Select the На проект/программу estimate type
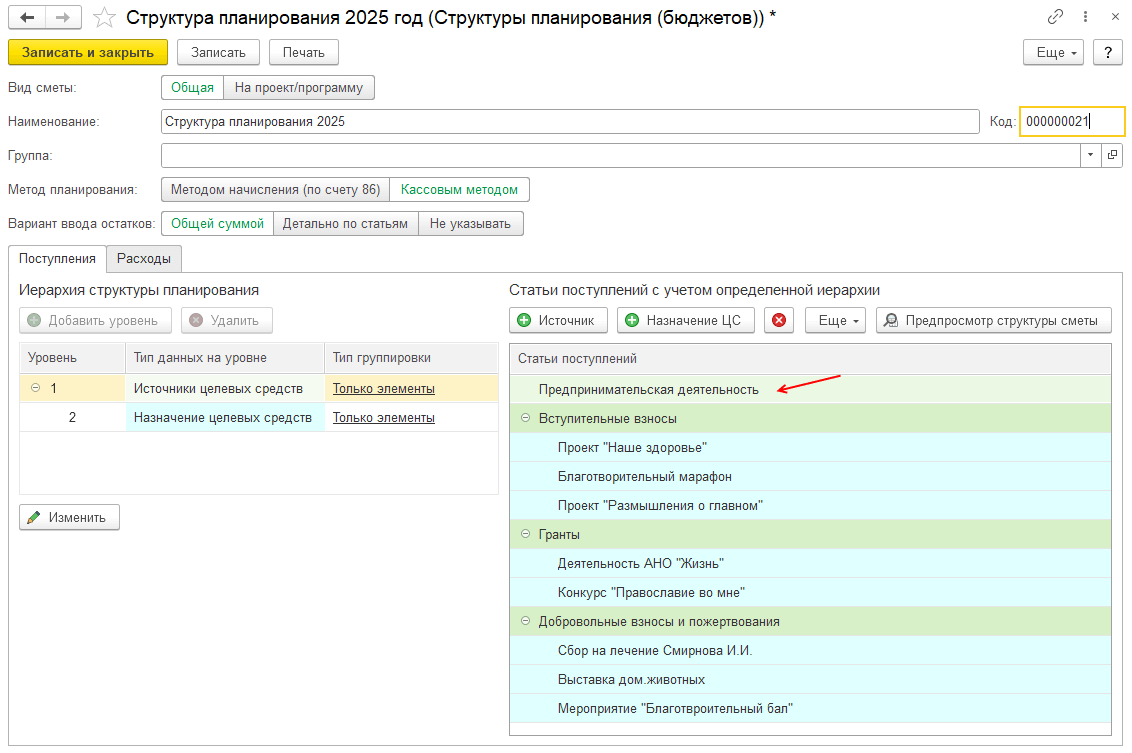The height and width of the screenshot is (753, 1132). click(x=299, y=88)
